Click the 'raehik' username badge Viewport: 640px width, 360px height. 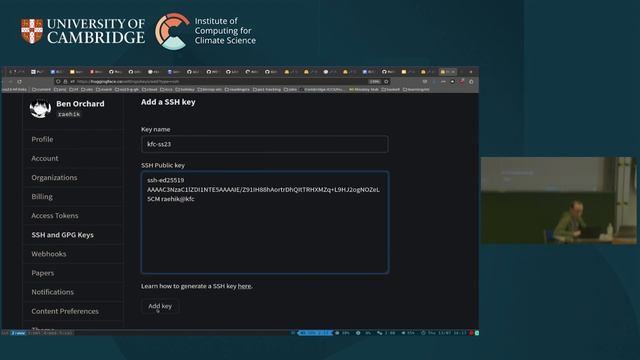69,114
